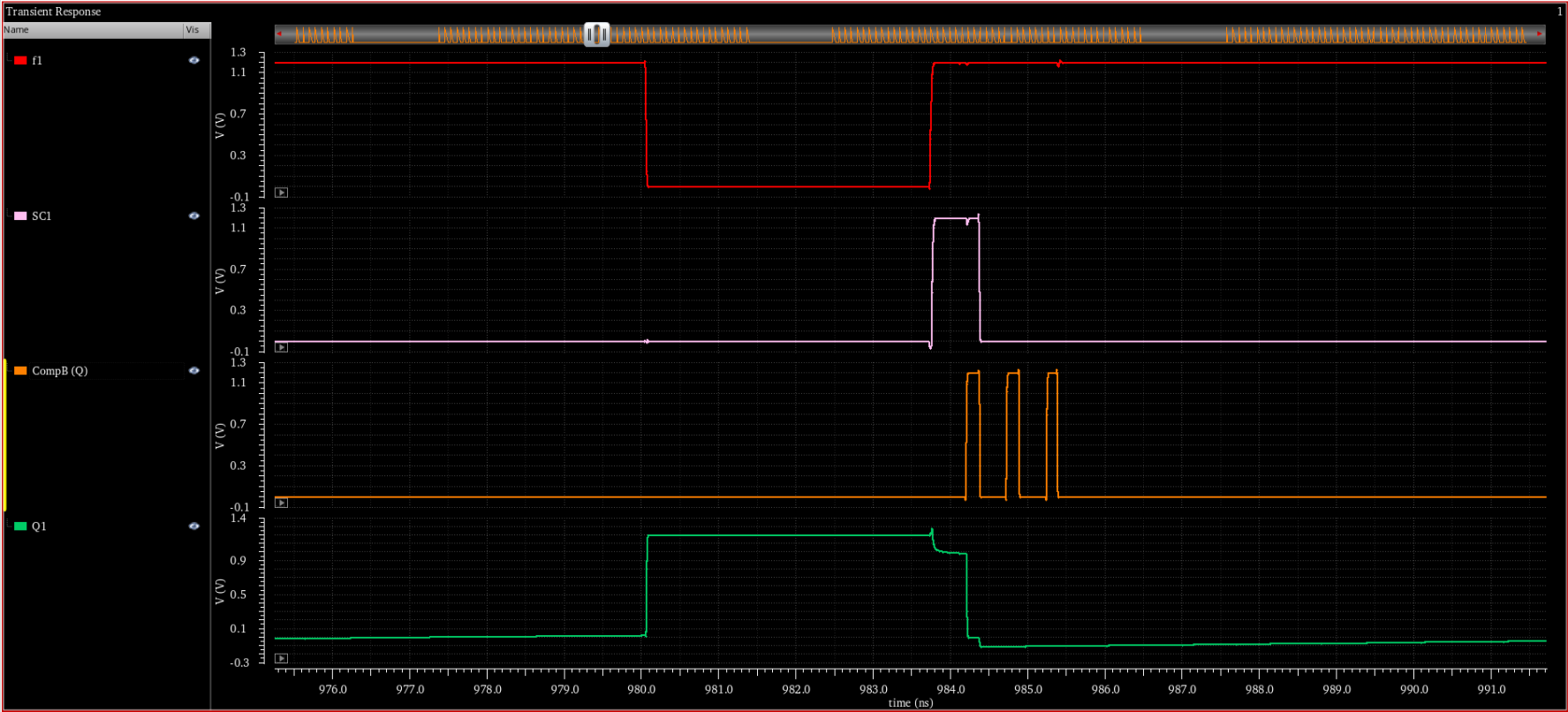Toggle visibility eye for f1 trace
Image resolution: width=1568 pixels, height=712 pixels.
pos(194,60)
